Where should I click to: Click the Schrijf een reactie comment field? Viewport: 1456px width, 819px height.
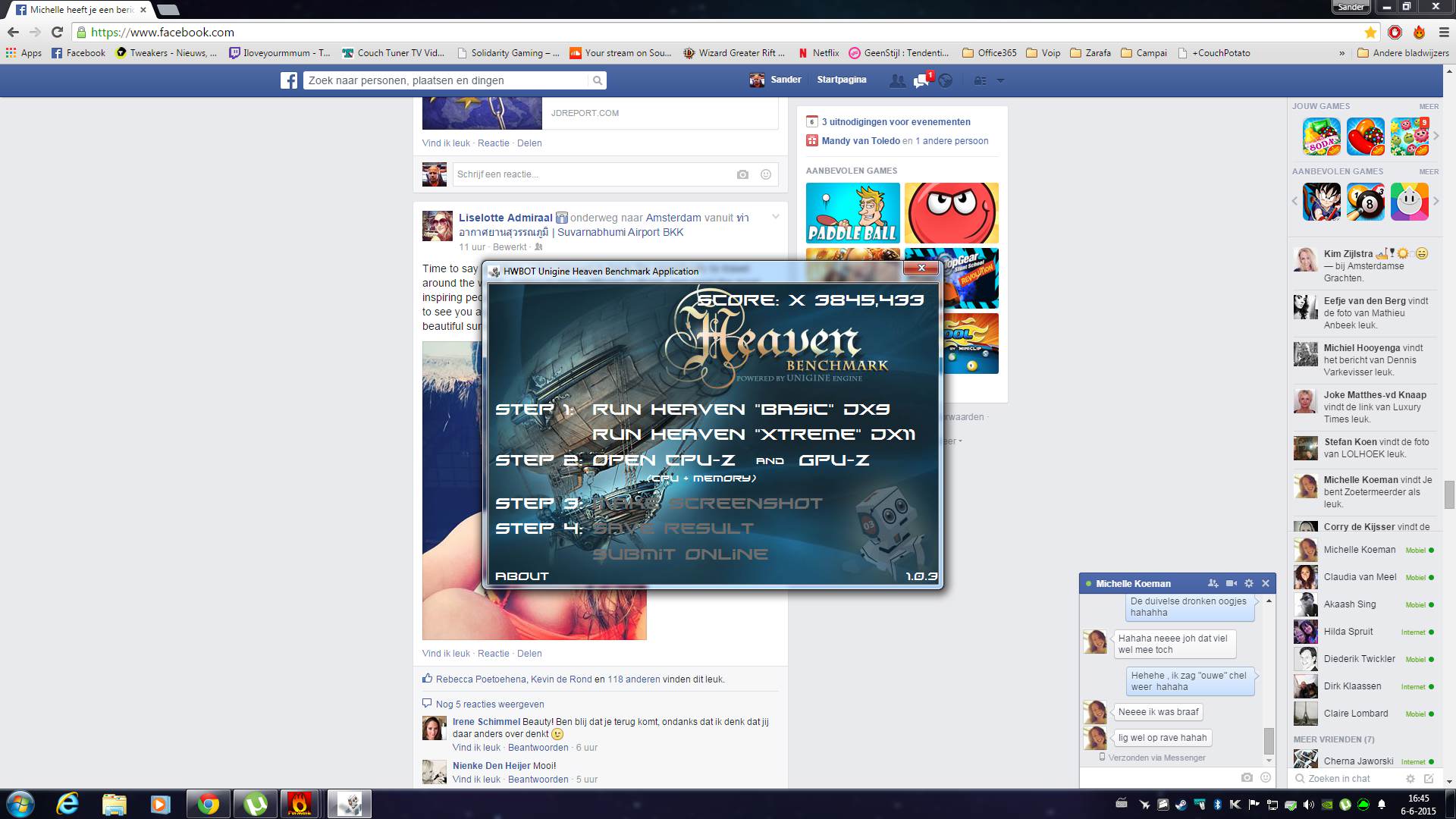coord(593,174)
